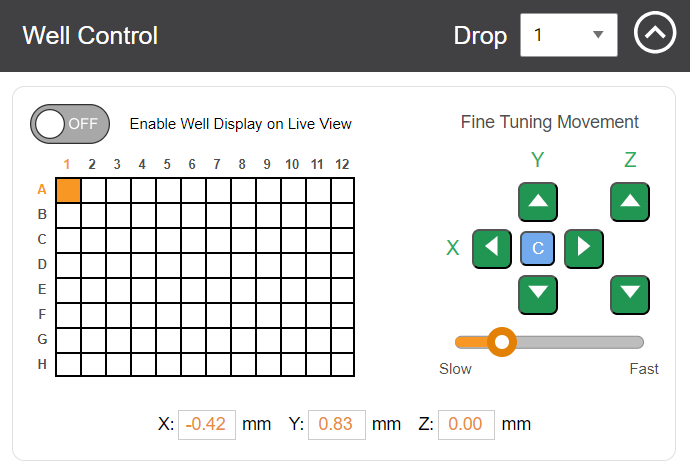Click the Y coordinate input field

point(337,424)
